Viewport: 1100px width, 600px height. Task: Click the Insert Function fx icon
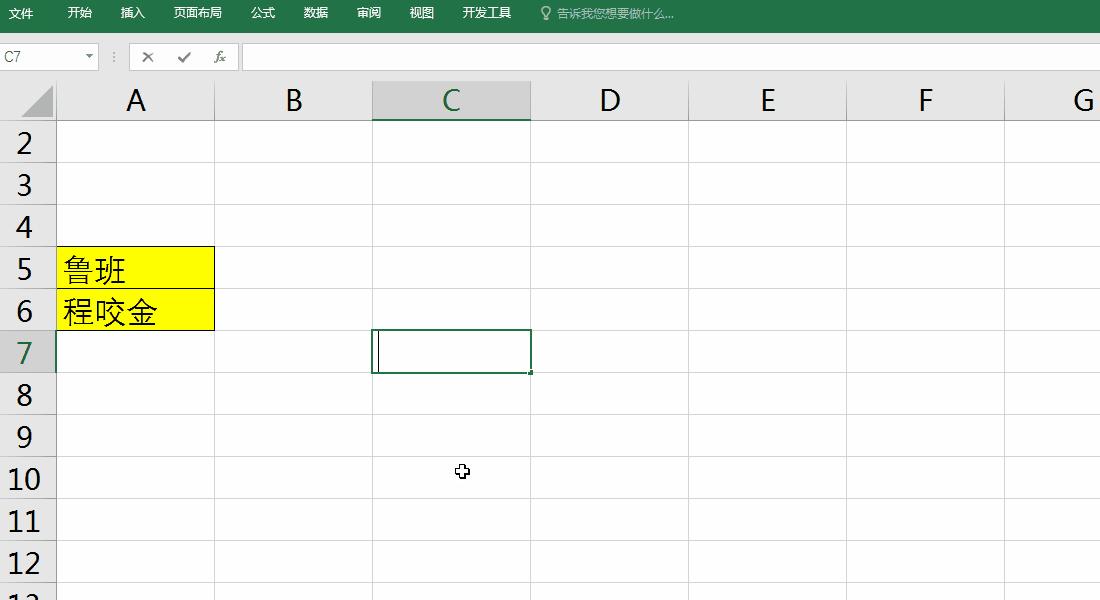[221, 57]
